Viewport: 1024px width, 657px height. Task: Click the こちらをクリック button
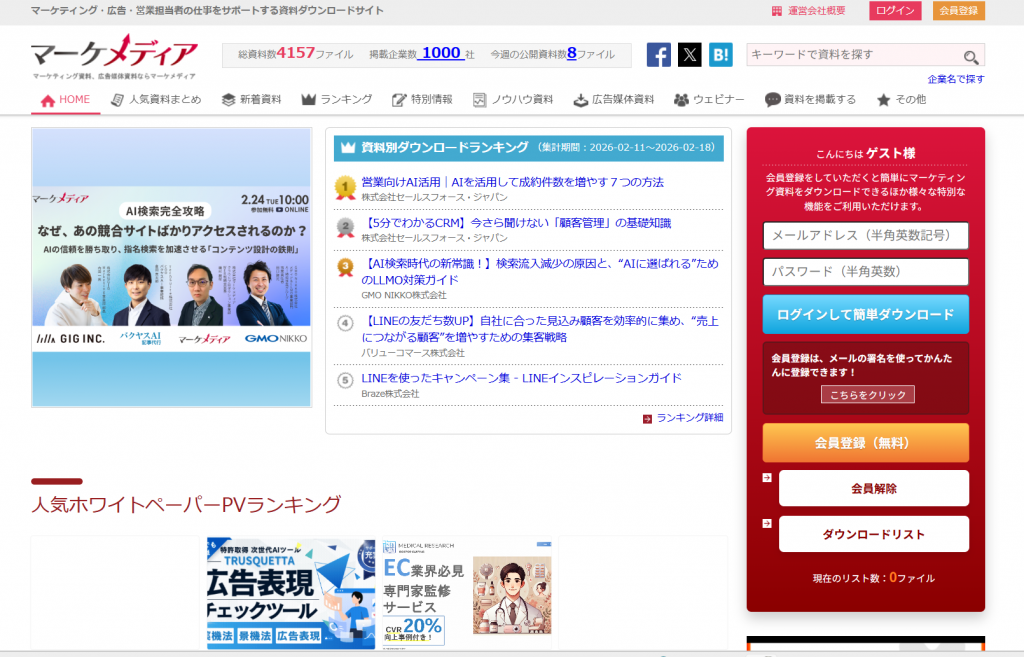[868, 395]
